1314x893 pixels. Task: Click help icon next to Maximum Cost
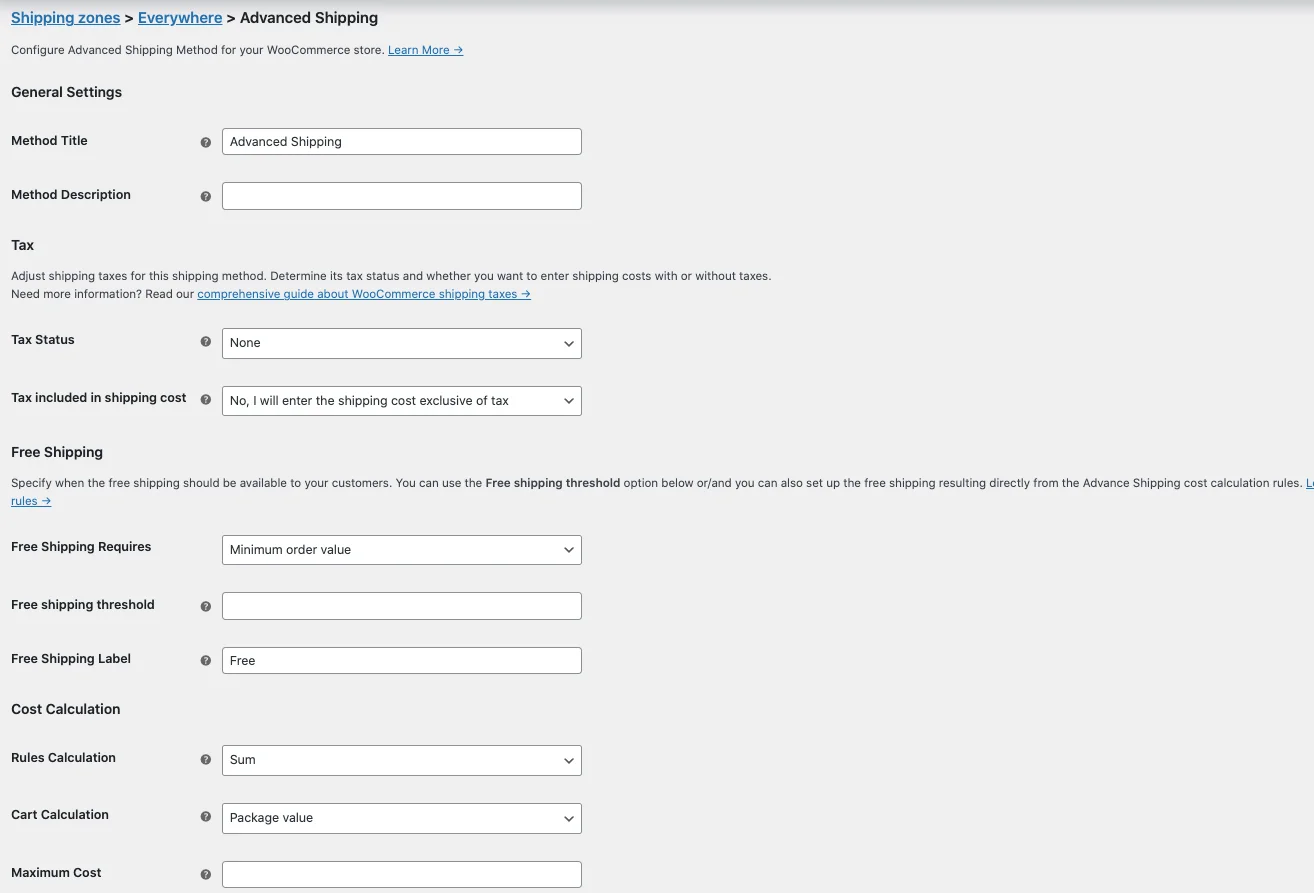(x=206, y=874)
